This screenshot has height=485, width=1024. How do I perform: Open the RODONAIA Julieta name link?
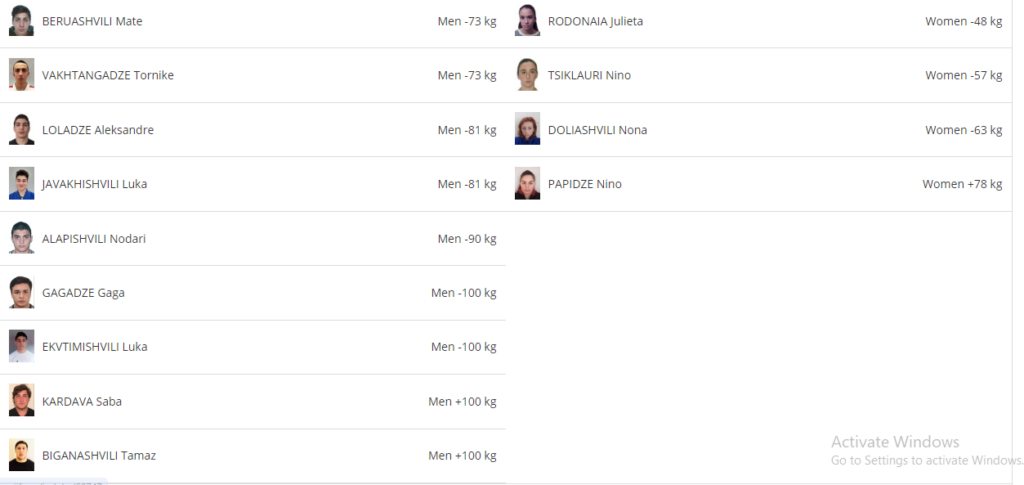tap(596, 21)
